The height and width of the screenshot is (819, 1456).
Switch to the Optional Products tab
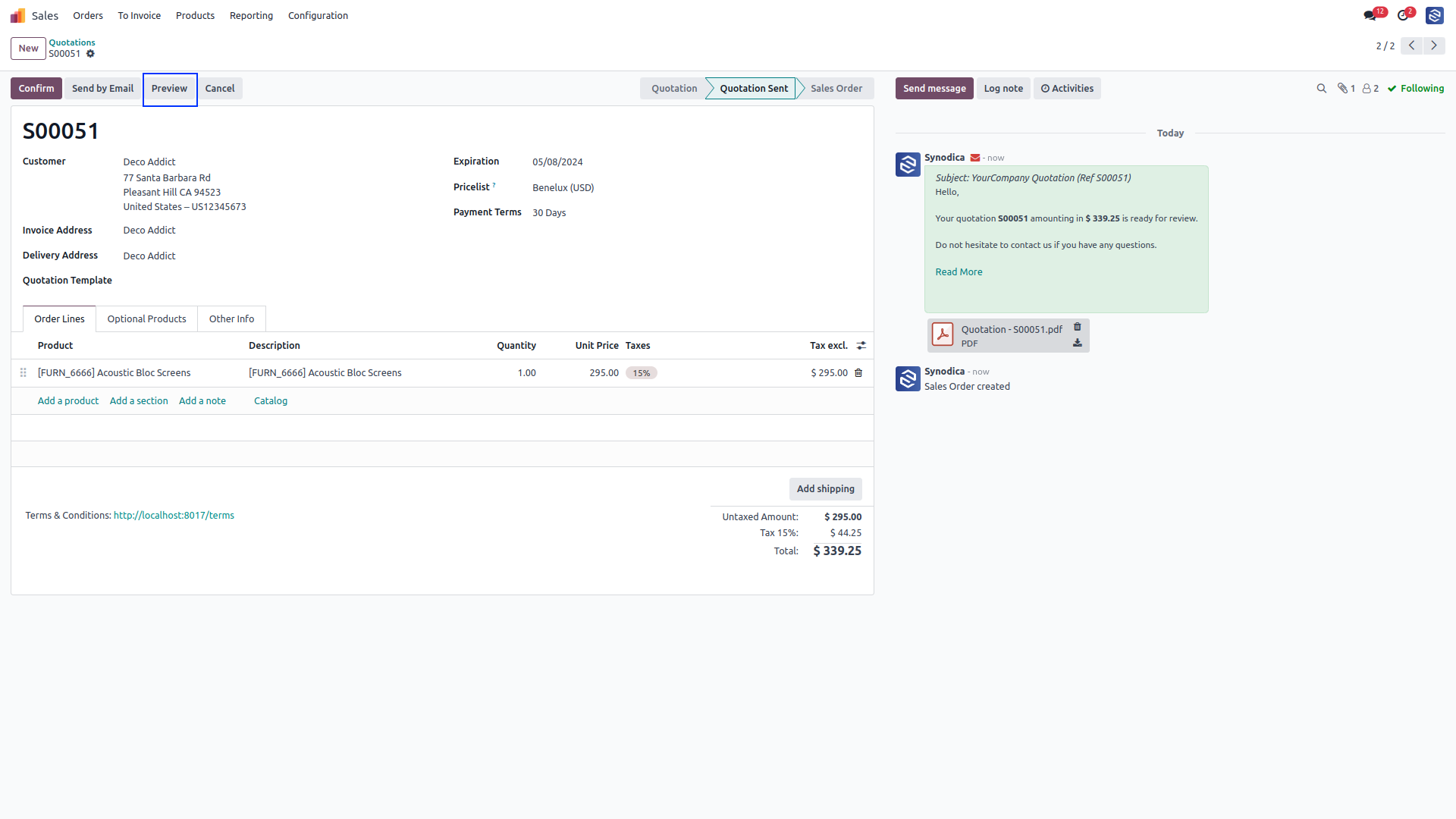[146, 319]
